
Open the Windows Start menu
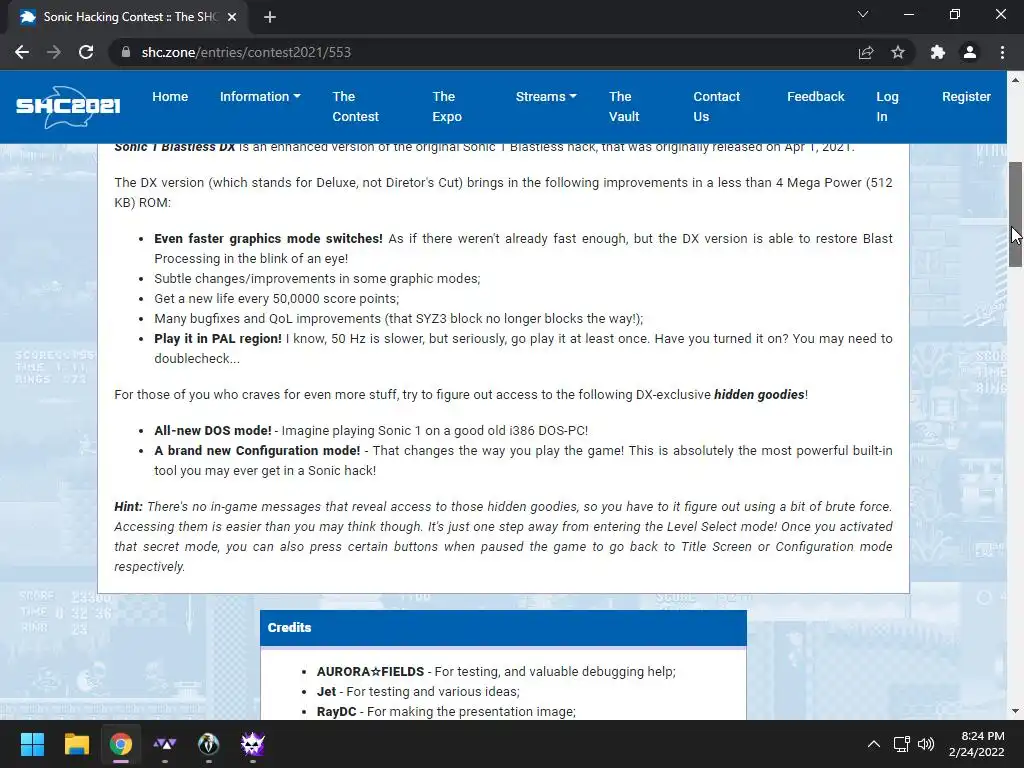[32, 744]
